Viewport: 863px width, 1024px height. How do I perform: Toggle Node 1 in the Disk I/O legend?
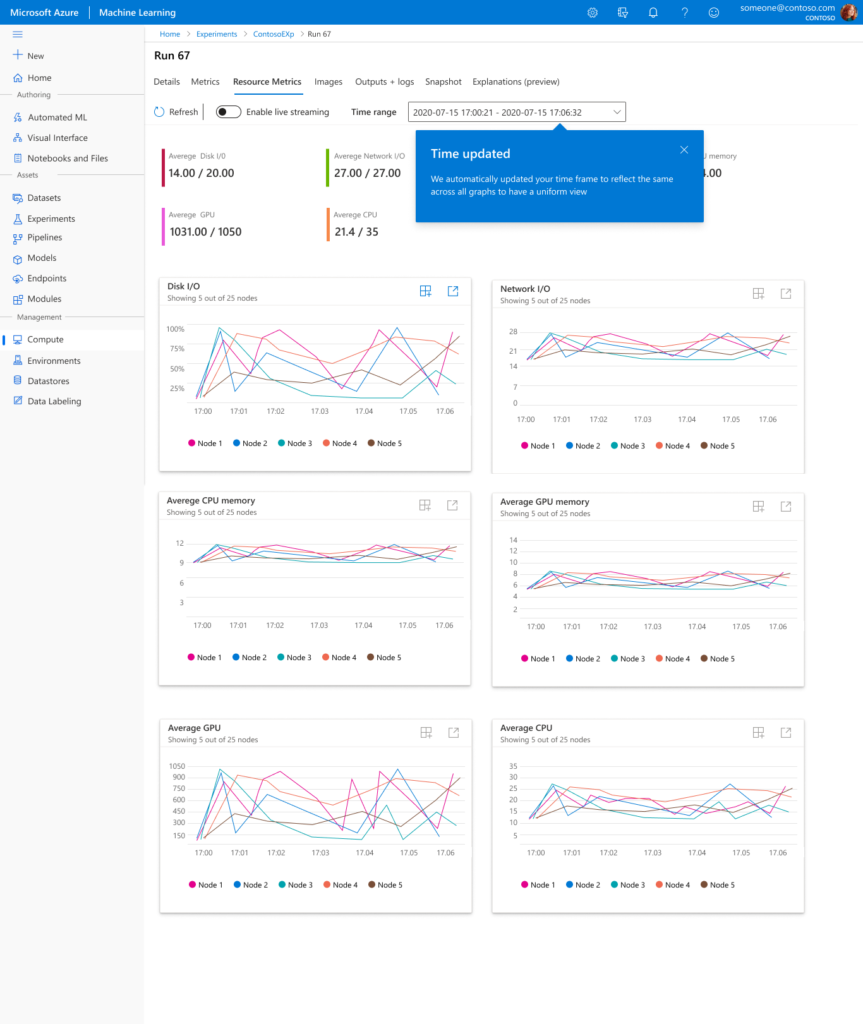pyautogui.click(x=204, y=443)
